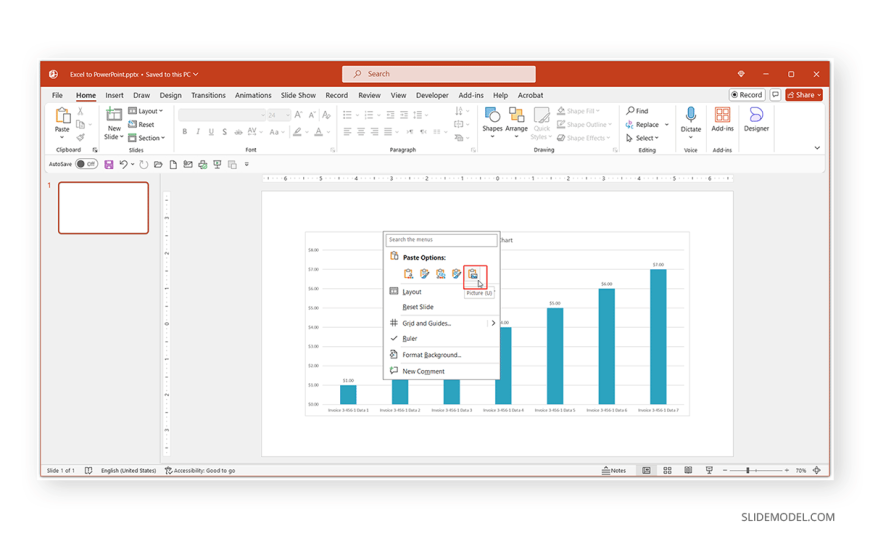The image size is (870, 539).
Task: Select slide 1 thumbnail
Action: coord(103,208)
